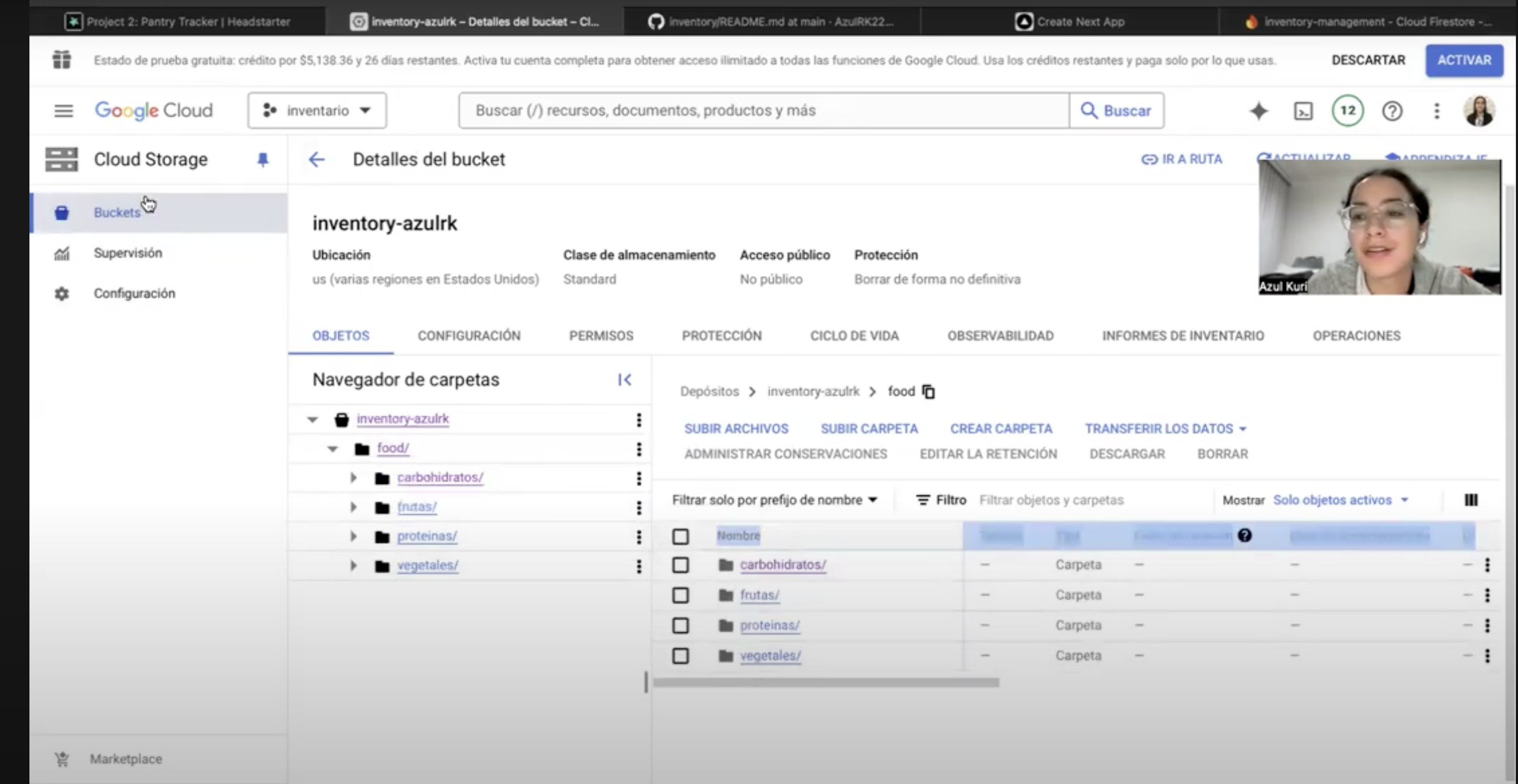The image size is (1518, 784).
Task: Open the column display options icon
Action: click(x=1471, y=500)
